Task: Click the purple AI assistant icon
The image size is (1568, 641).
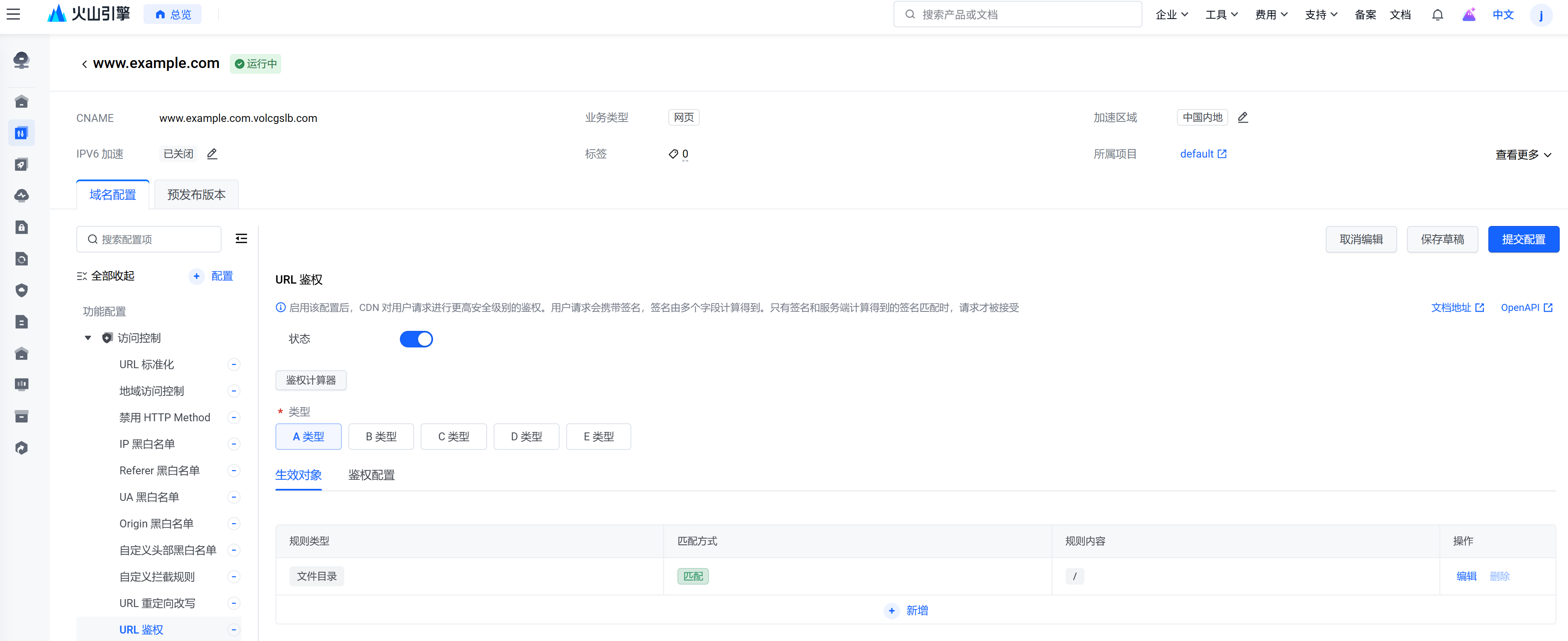Action: (1469, 15)
